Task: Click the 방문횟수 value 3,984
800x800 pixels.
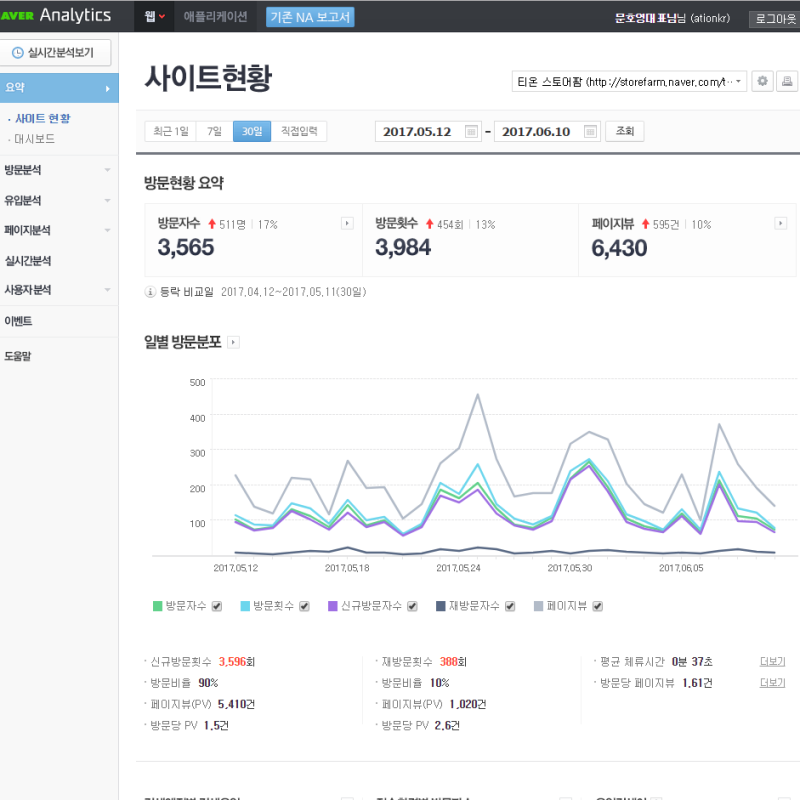Action: [403, 247]
